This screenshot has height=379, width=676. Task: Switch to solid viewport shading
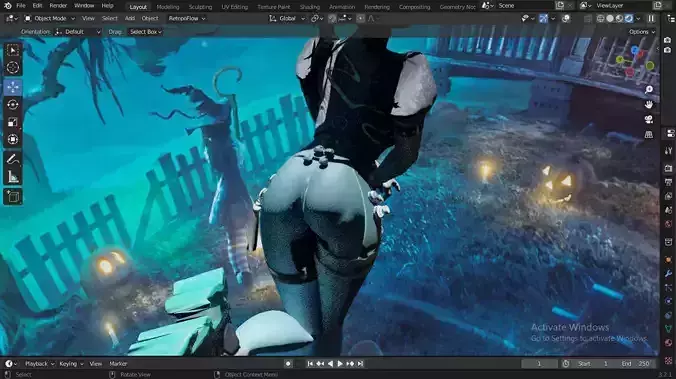tap(610, 19)
